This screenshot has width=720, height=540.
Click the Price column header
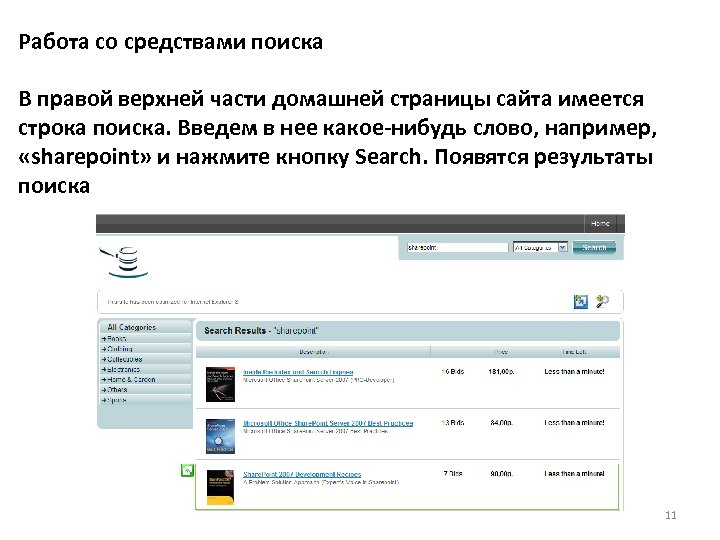click(501, 352)
